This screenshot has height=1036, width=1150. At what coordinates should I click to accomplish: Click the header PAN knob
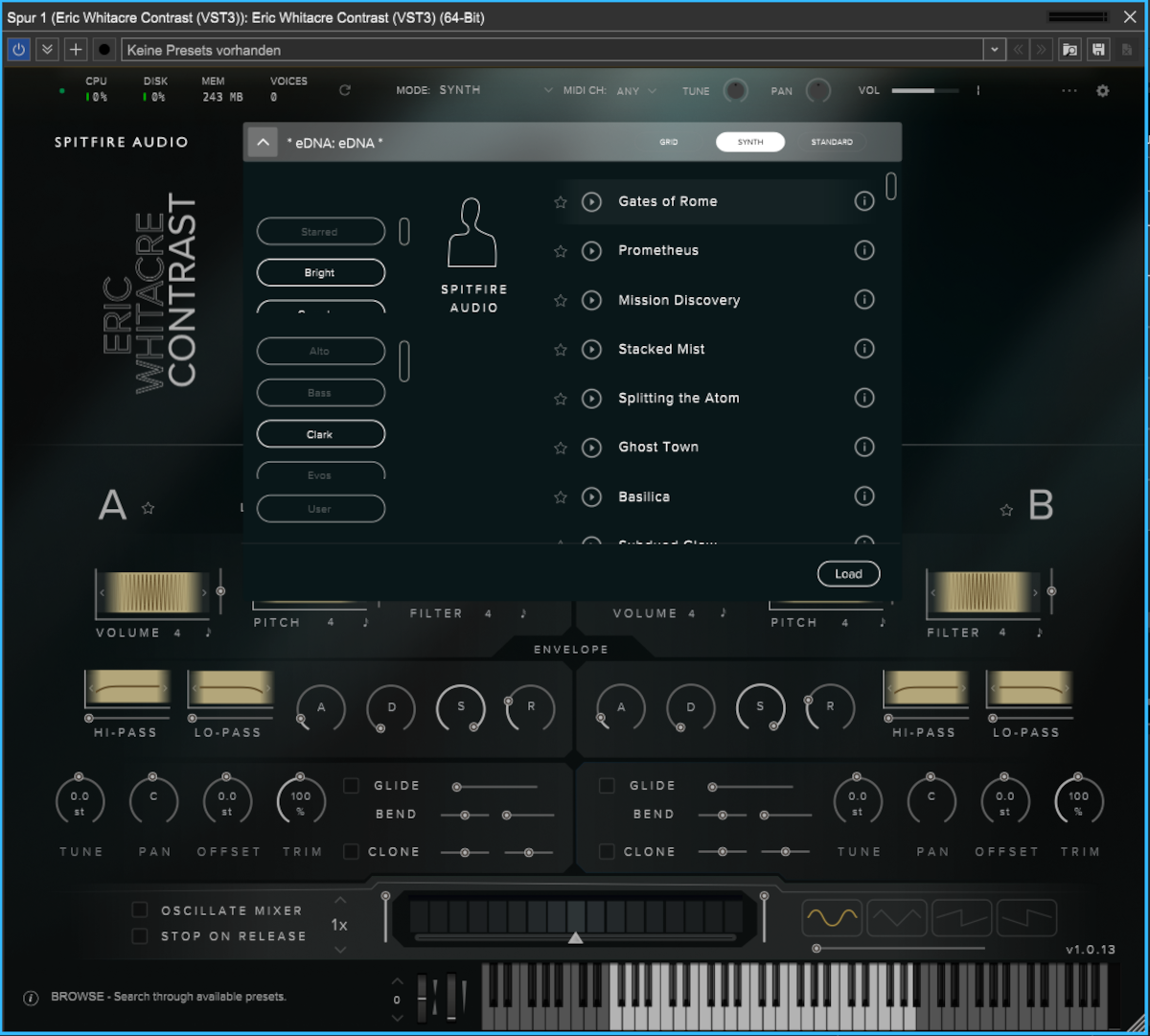click(x=818, y=90)
